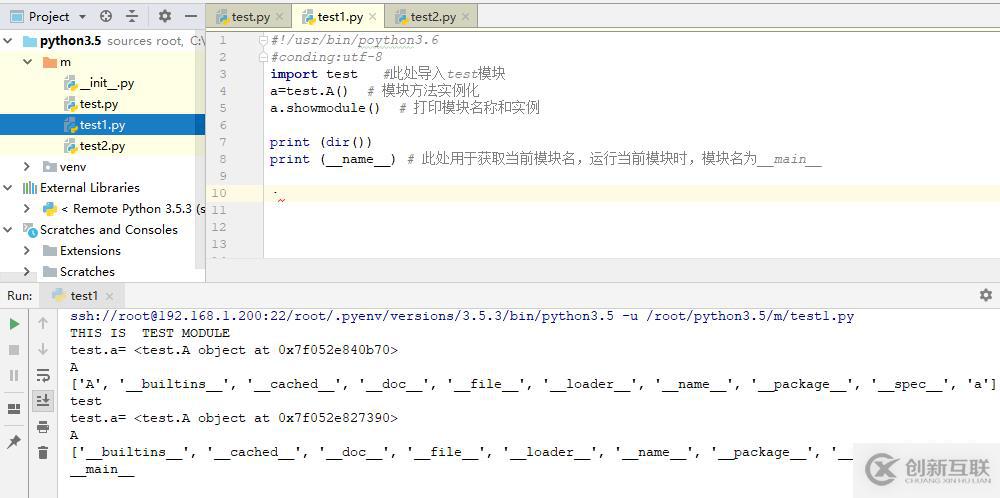Click the ssh command line in console

(462, 316)
